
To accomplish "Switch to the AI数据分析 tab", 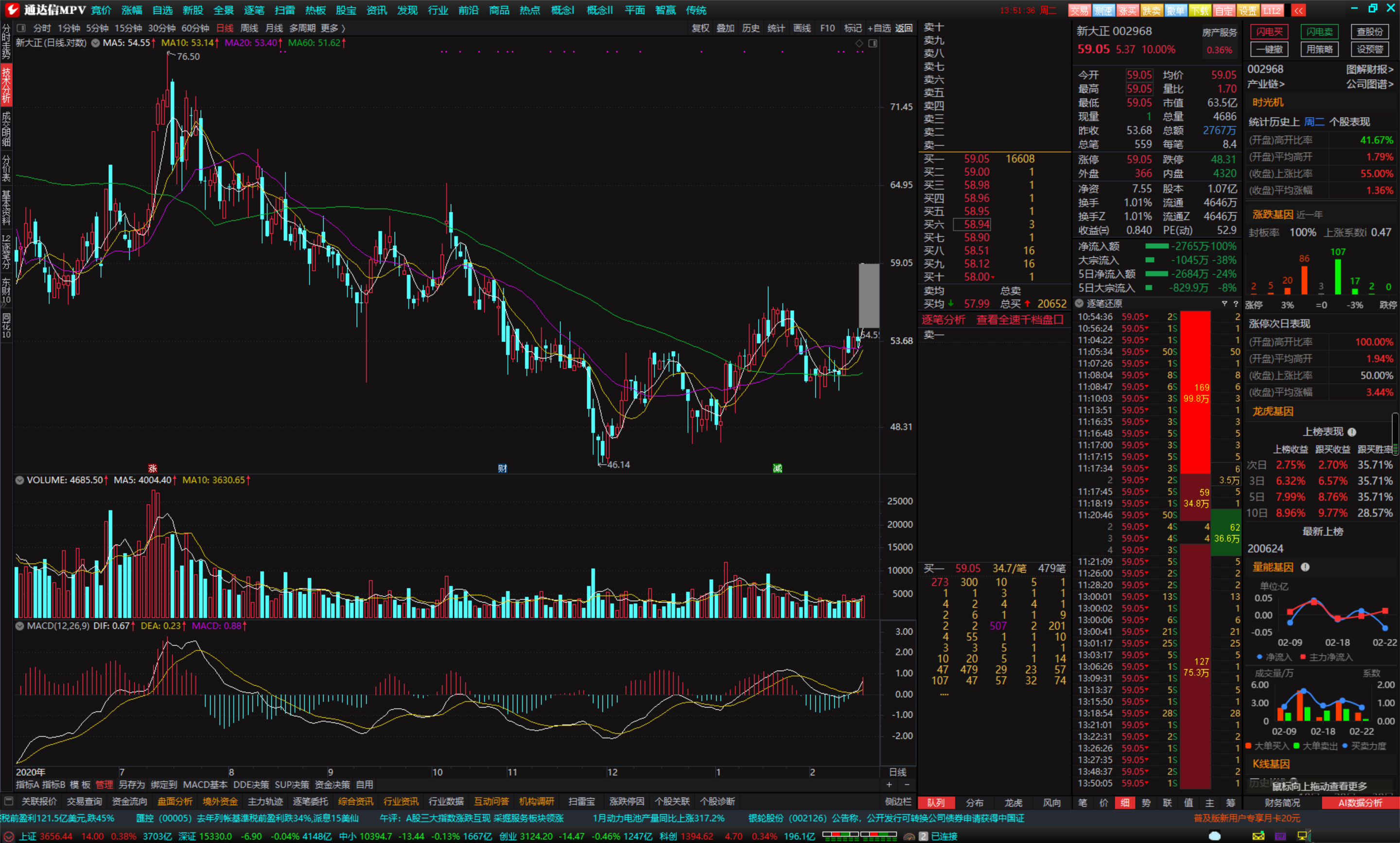I will tap(1360, 802).
